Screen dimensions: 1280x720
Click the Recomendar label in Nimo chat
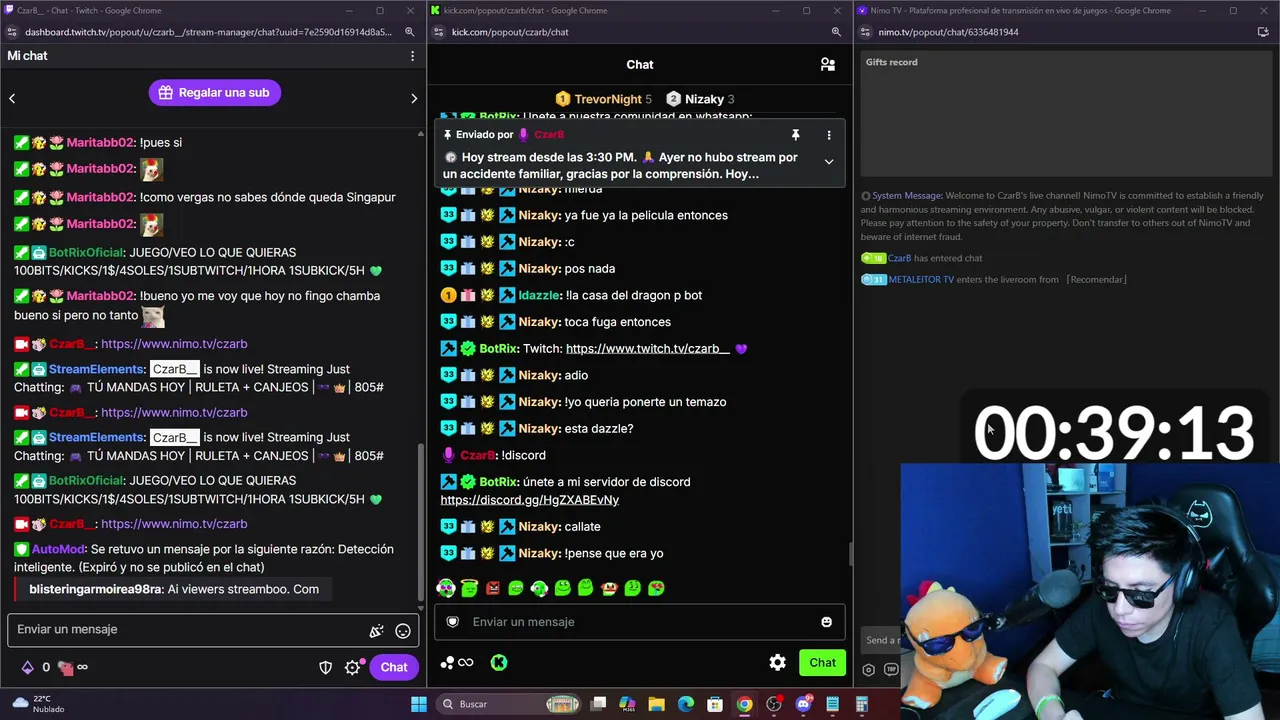(x=1096, y=280)
